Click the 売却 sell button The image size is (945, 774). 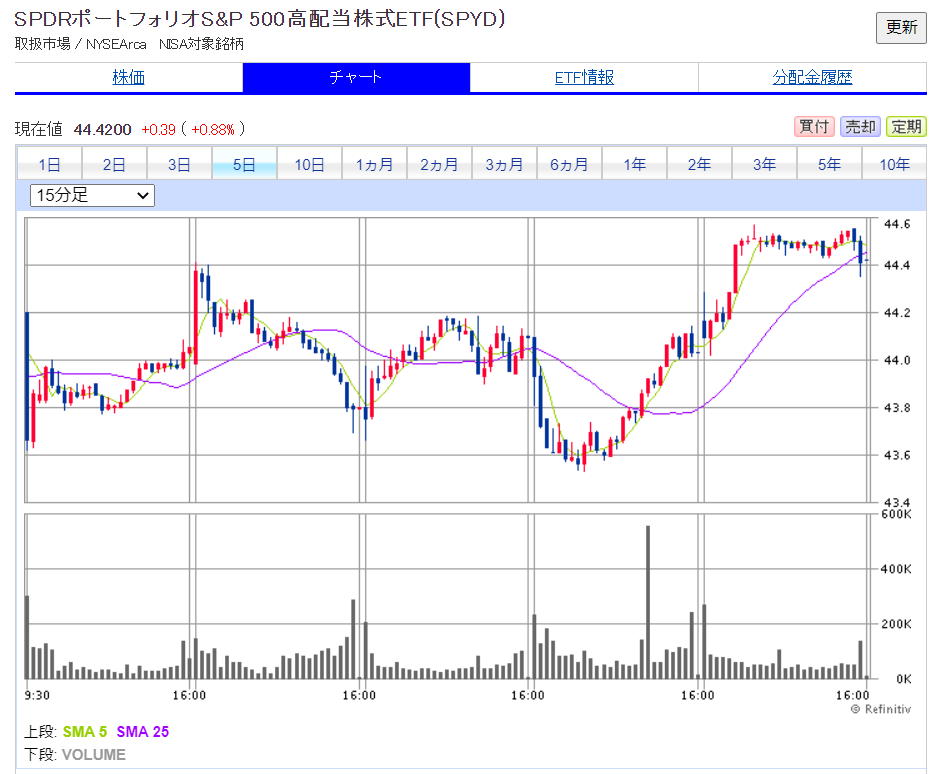tap(860, 127)
